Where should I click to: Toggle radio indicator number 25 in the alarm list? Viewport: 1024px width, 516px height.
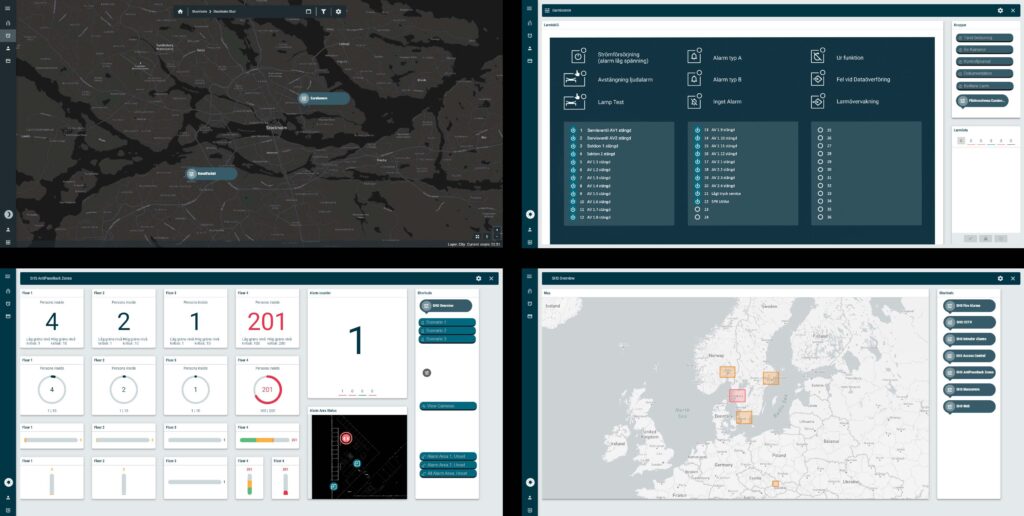click(820, 130)
